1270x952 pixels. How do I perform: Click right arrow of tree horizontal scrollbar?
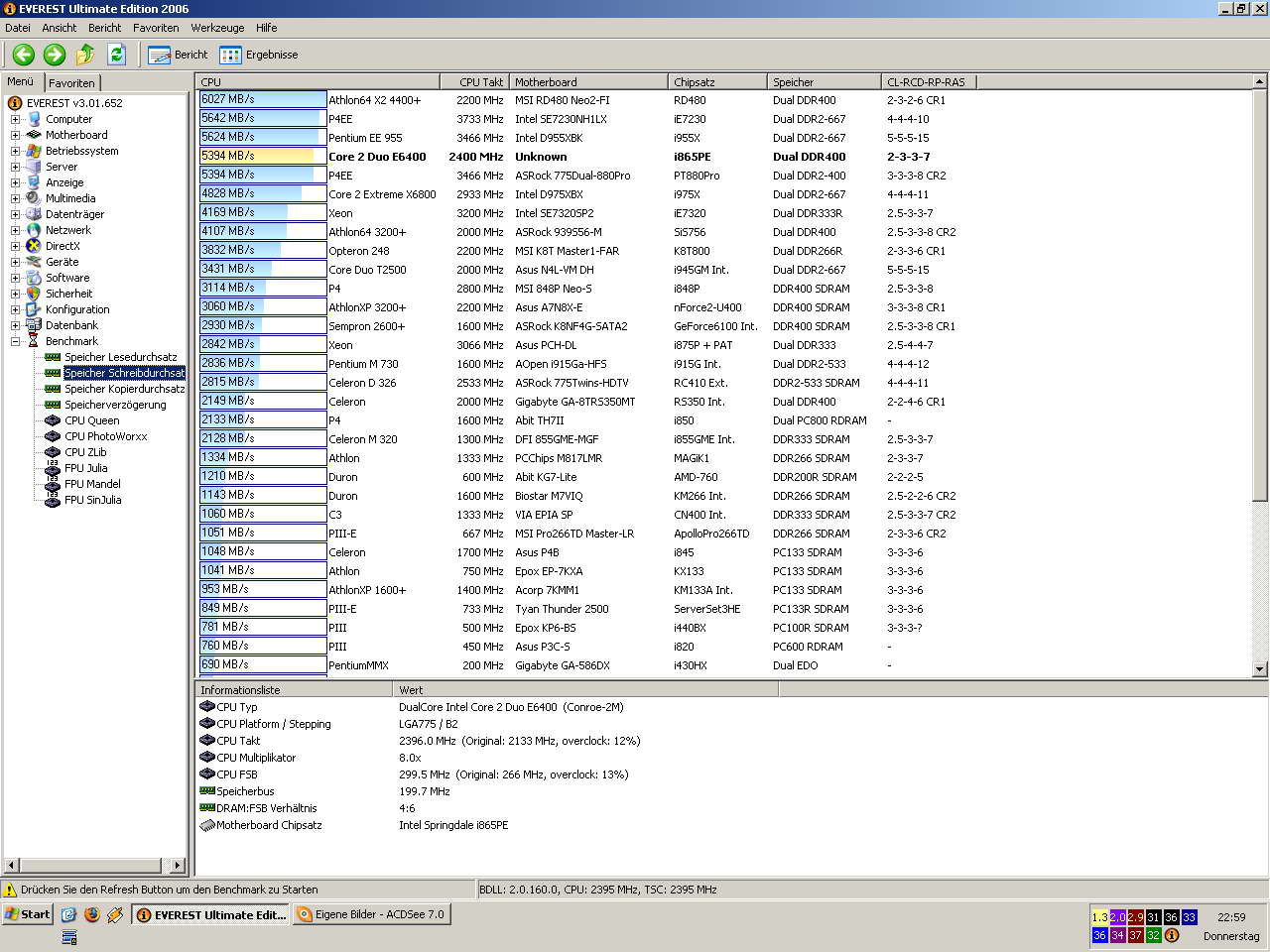(178, 865)
